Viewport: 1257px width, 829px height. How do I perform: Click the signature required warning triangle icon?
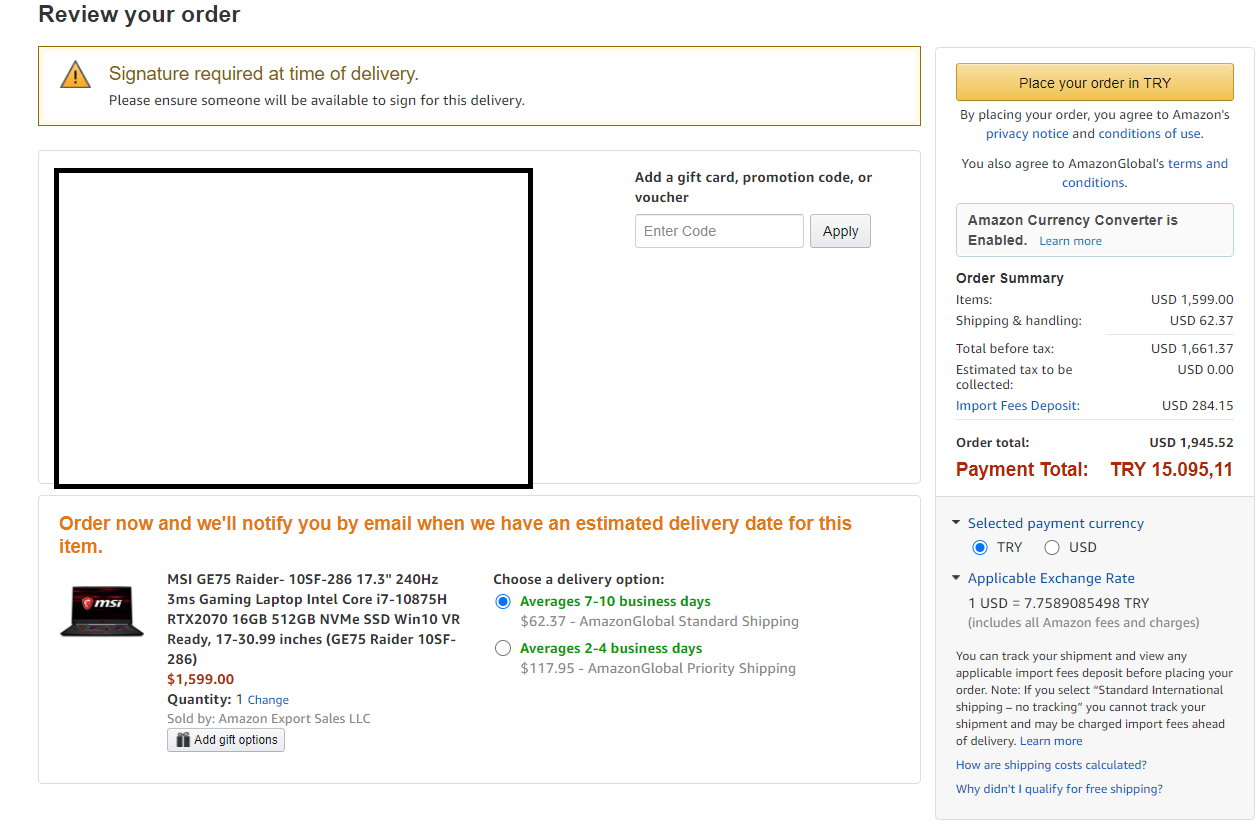pos(75,75)
